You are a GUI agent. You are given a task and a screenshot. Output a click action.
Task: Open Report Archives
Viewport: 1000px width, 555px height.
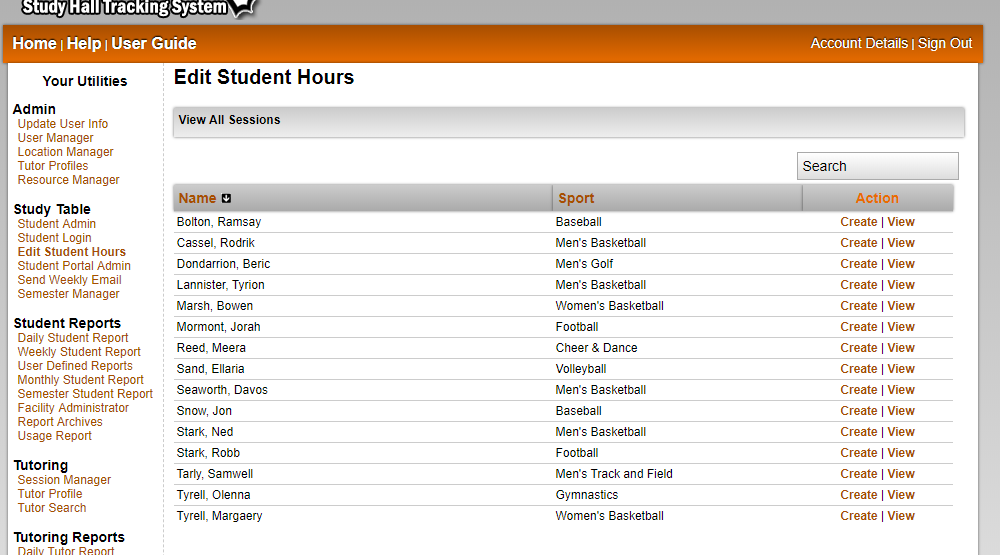(x=60, y=422)
